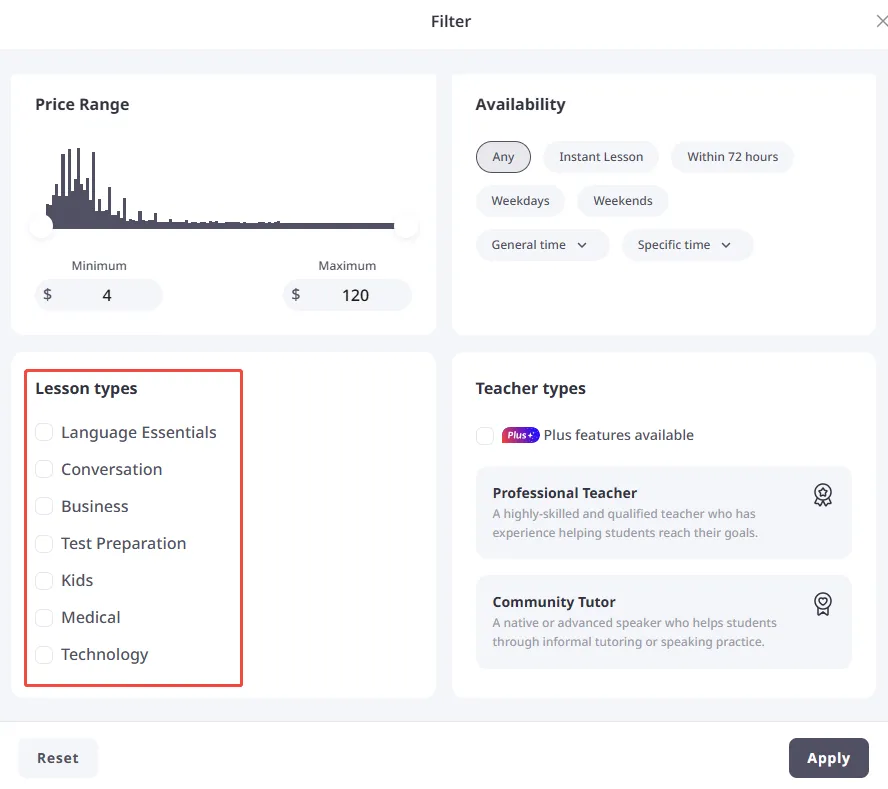Tick the Business lesson checkbox
The image size is (888, 789).
[x=44, y=506]
